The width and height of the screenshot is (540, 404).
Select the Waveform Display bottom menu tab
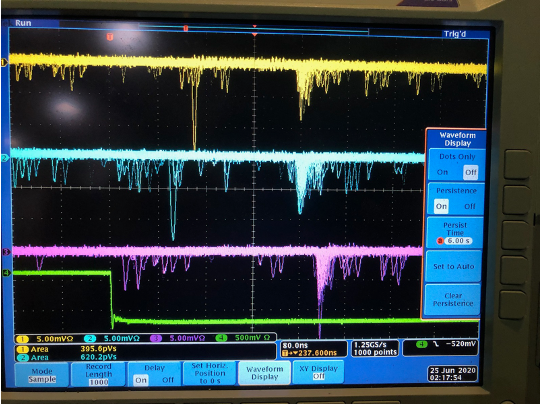coord(264,373)
